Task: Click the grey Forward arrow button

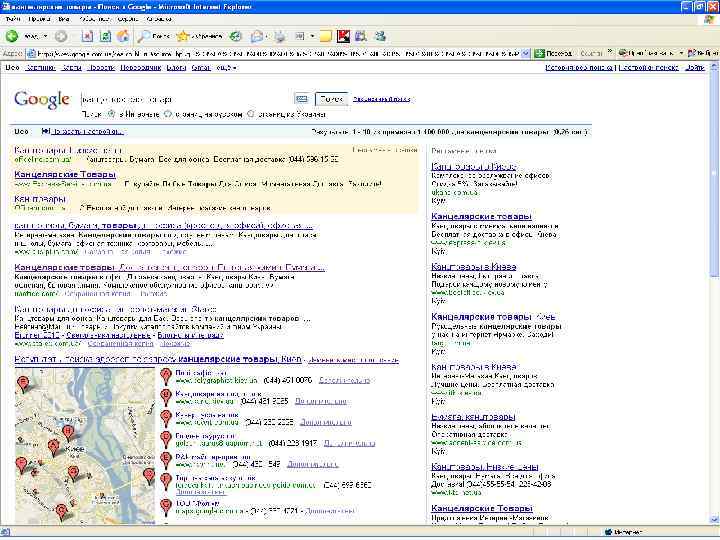Action: coord(61,36)
